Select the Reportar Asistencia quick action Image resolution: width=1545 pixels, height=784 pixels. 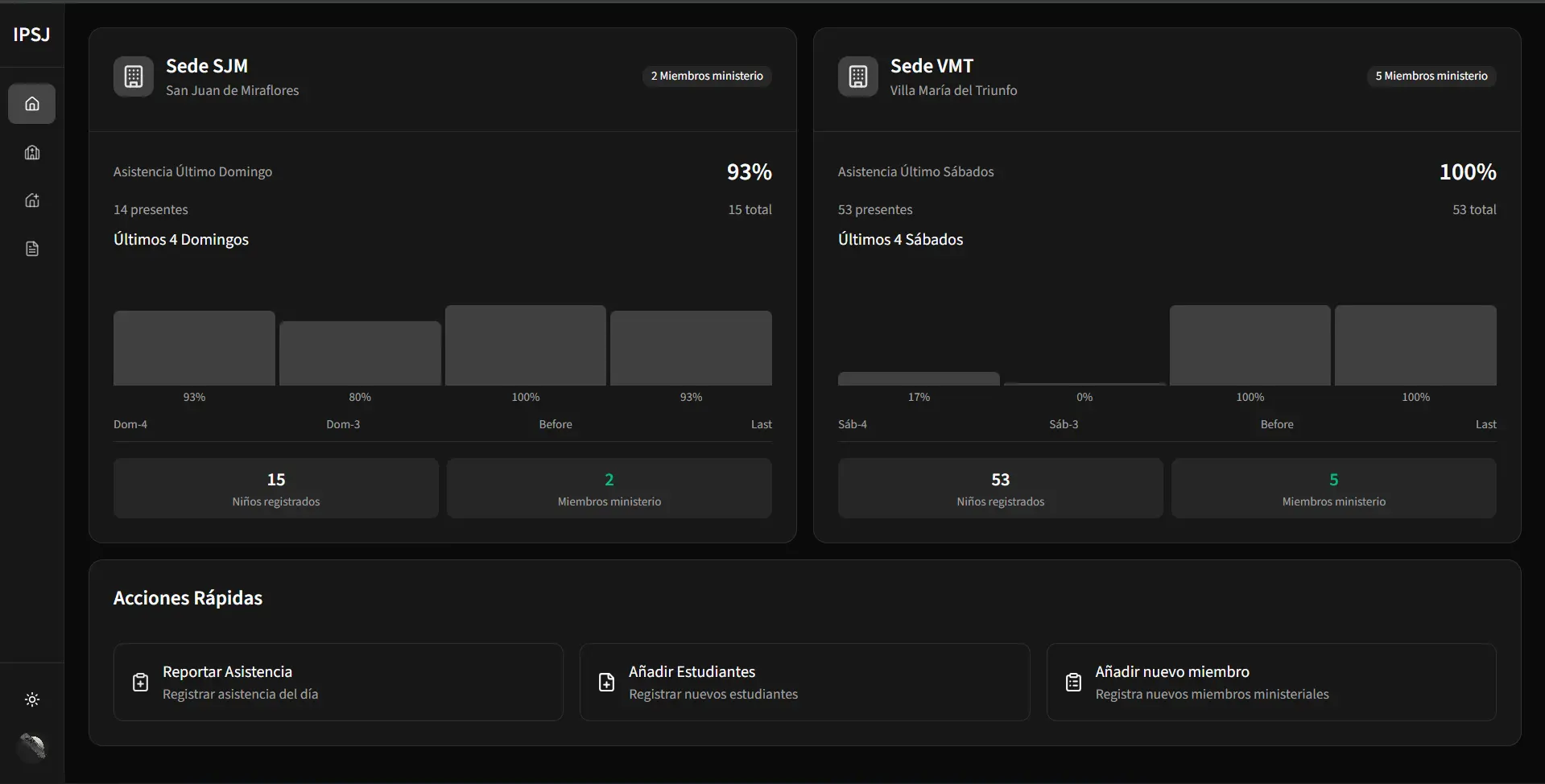pyautogui.click(x=338, y=682)
